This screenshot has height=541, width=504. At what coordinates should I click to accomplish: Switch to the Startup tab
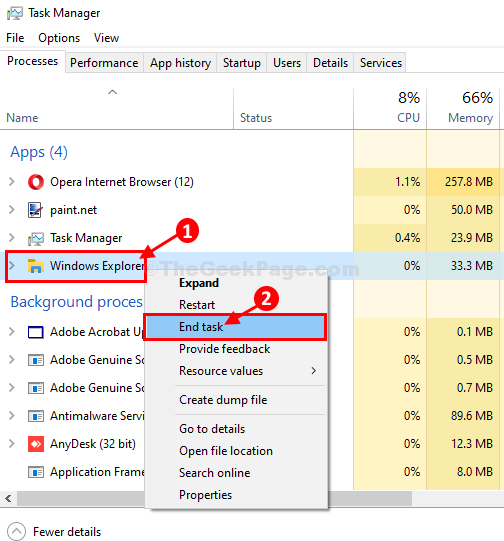[241, 63]
